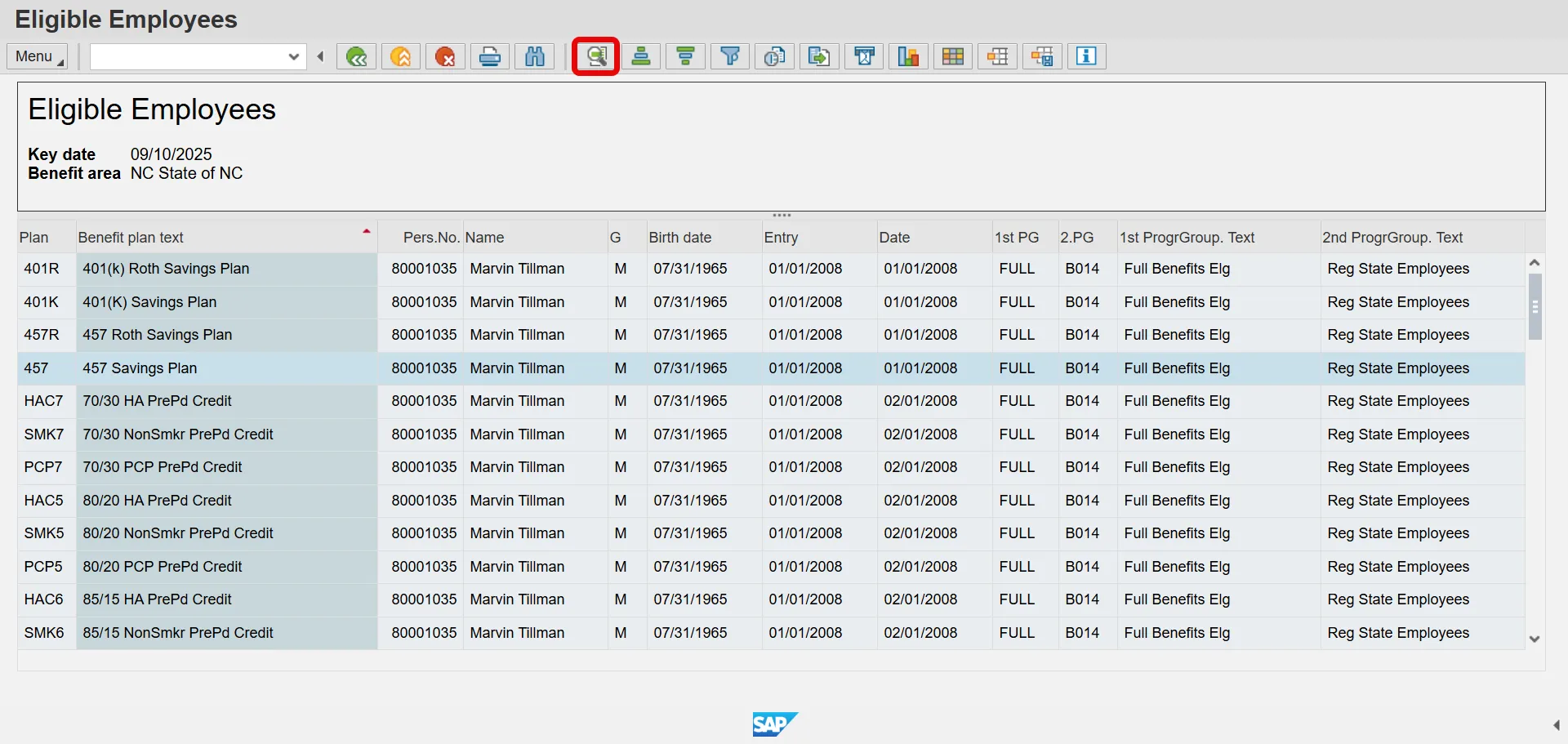
Task: Click the command input field
Action: (x=188, y=56)
